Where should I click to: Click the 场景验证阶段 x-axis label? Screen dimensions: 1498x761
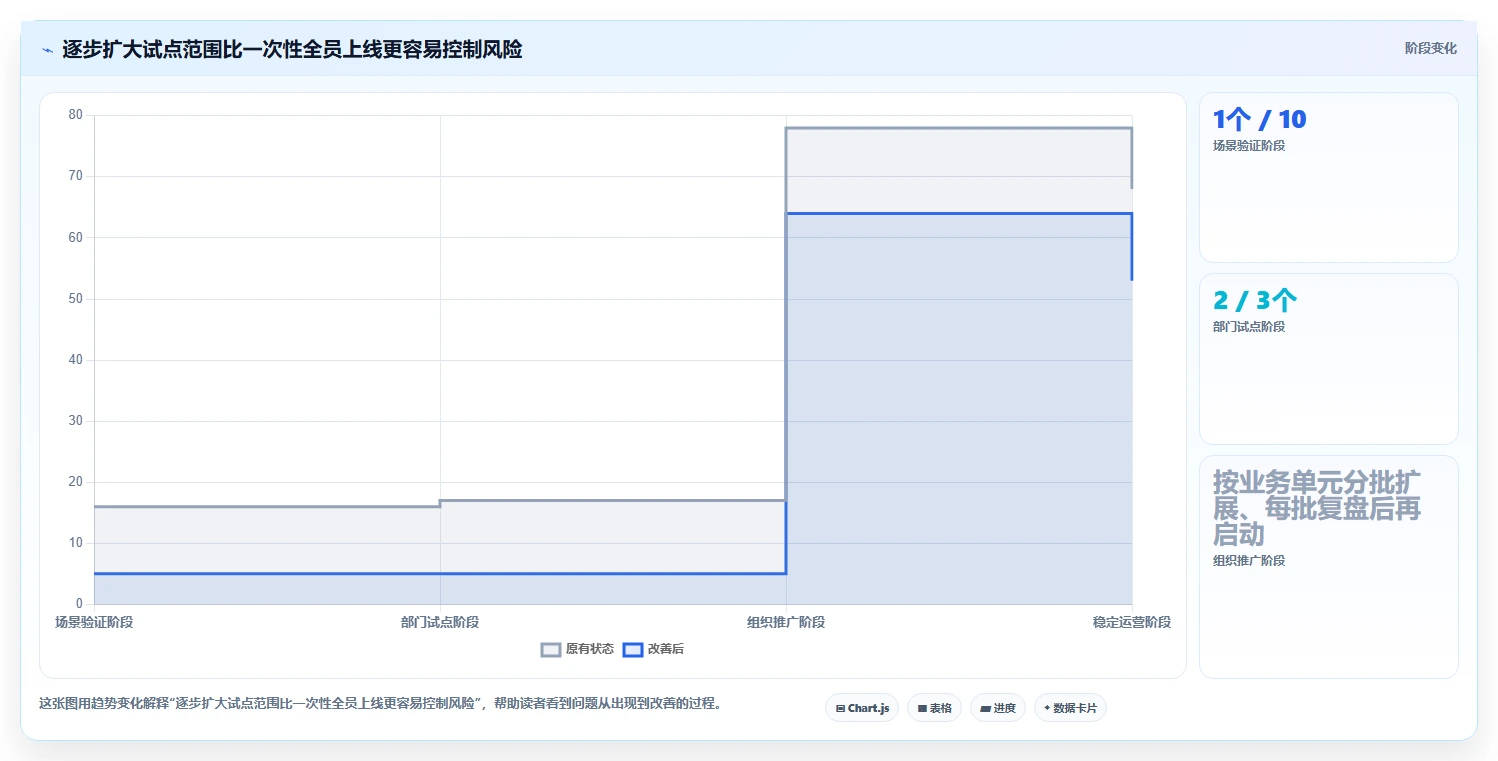pos(94,622)
